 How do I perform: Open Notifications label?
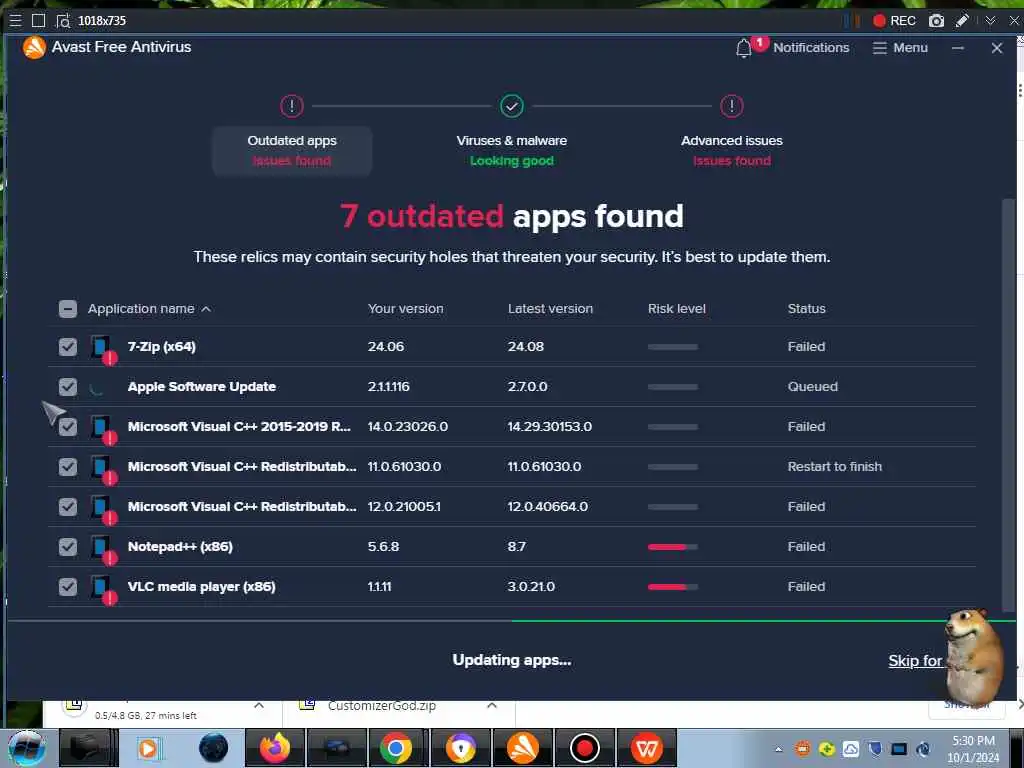tap(811, 48)
